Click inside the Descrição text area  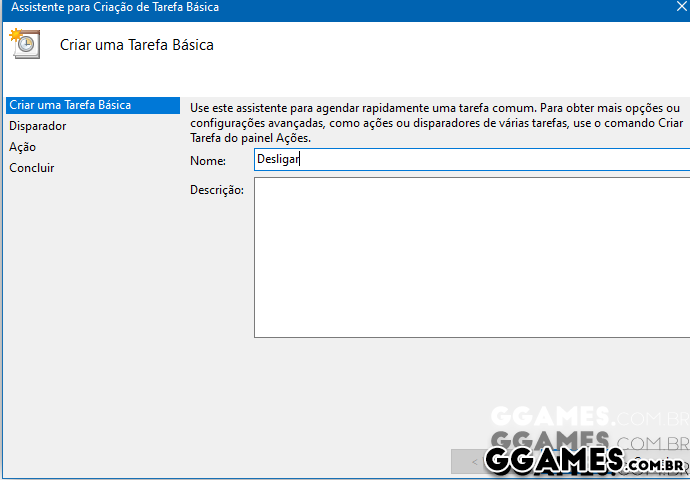pyautogui.click(x=470, y=257)
